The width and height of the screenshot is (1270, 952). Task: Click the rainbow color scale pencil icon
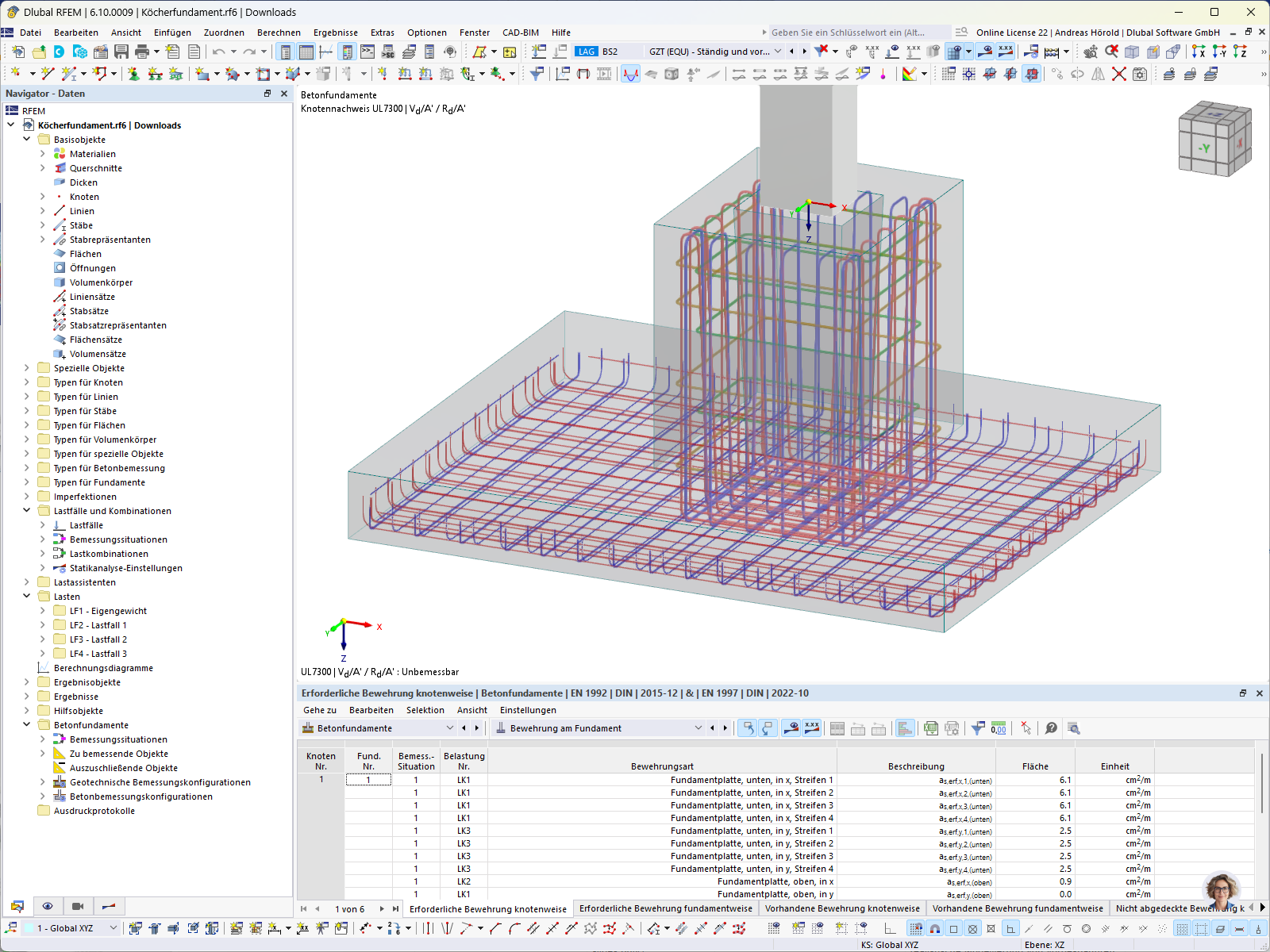coord(910,74)
